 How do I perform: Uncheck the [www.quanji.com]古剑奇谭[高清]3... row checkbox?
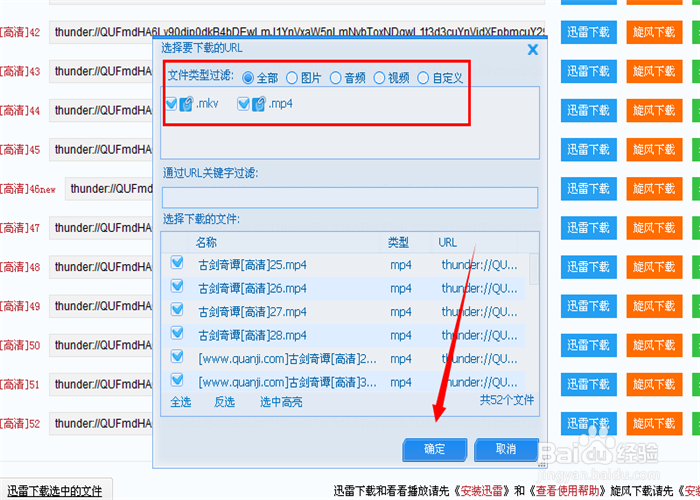177,380
